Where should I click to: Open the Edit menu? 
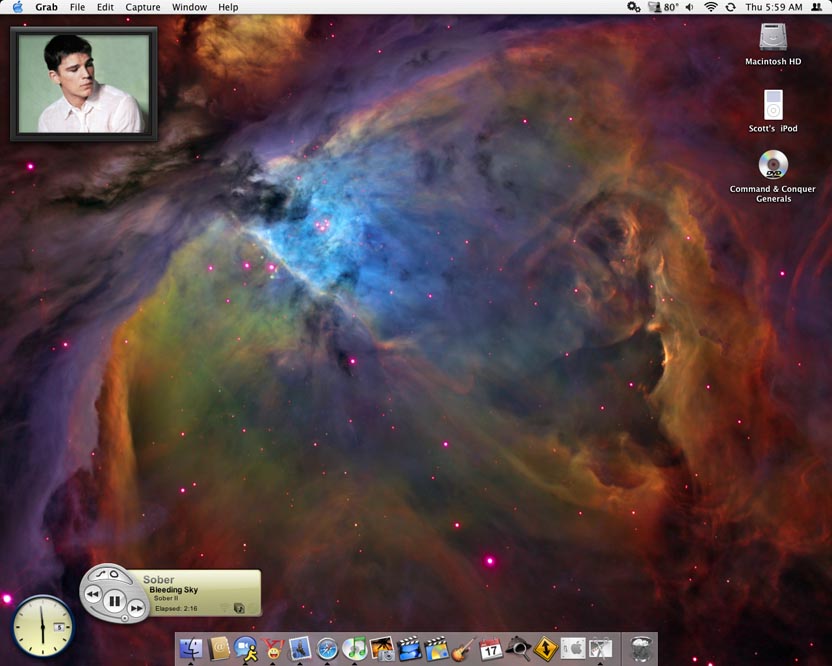(105, 7)
